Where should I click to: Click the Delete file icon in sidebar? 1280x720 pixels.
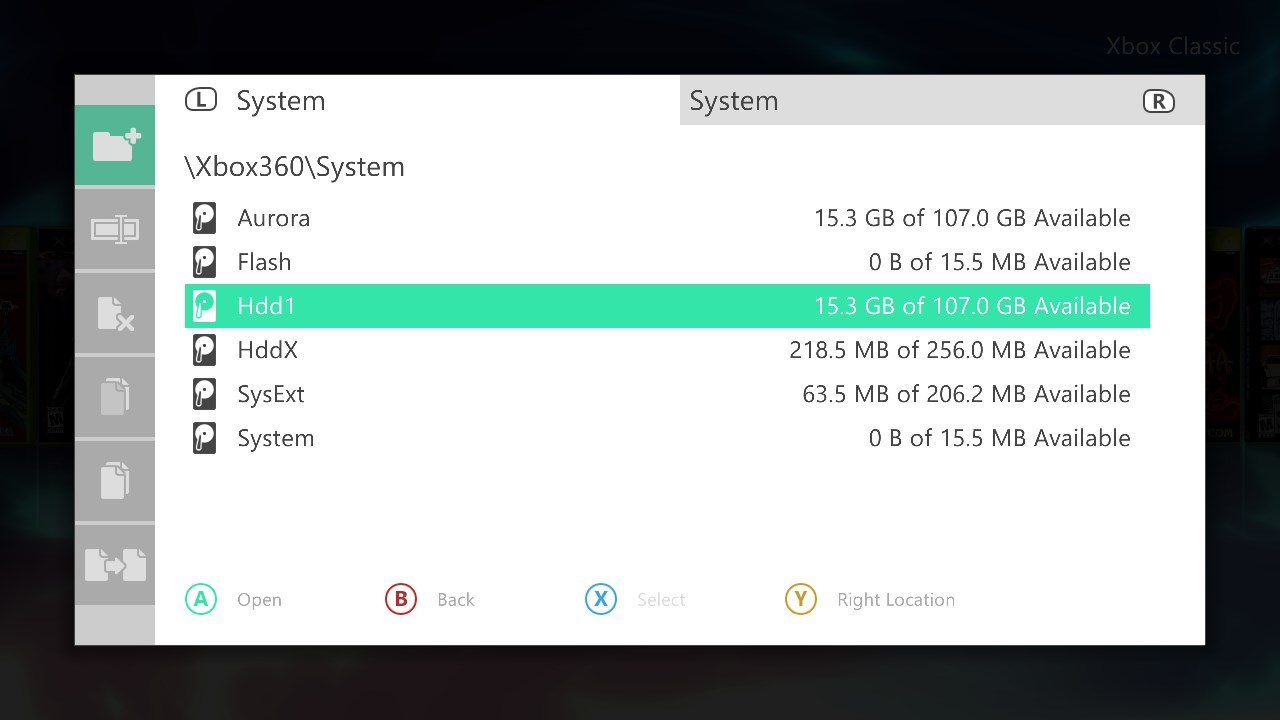115,313
